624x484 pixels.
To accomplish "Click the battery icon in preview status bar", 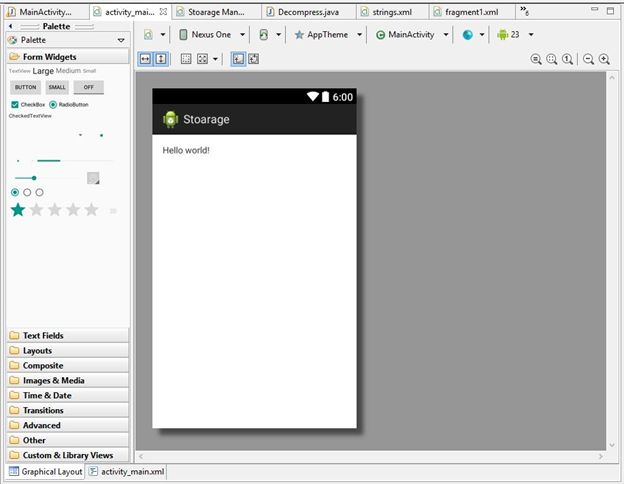I will tap(325, 96).
